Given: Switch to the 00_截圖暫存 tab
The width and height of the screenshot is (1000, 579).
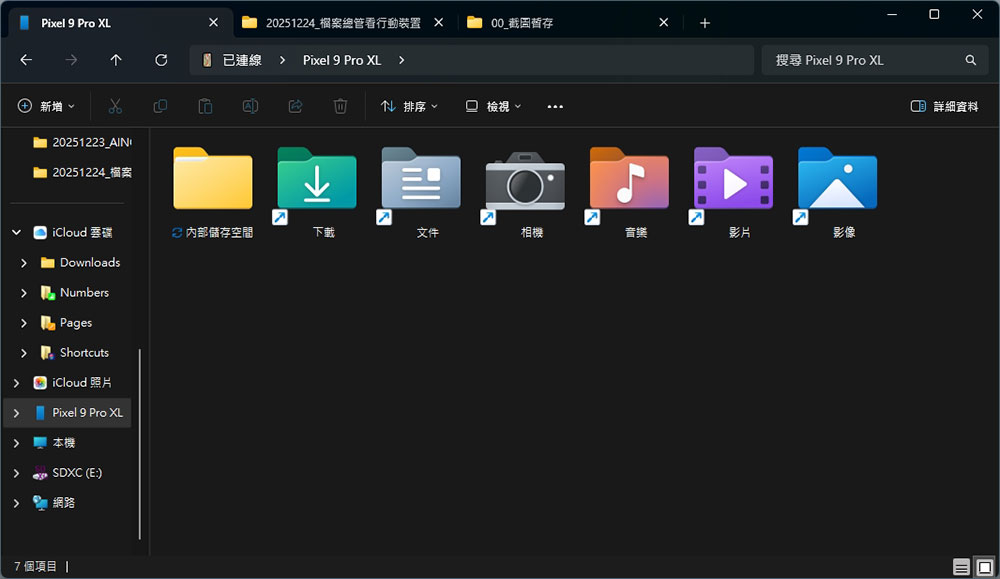Looking at the screenshot, I should [545, 21].
